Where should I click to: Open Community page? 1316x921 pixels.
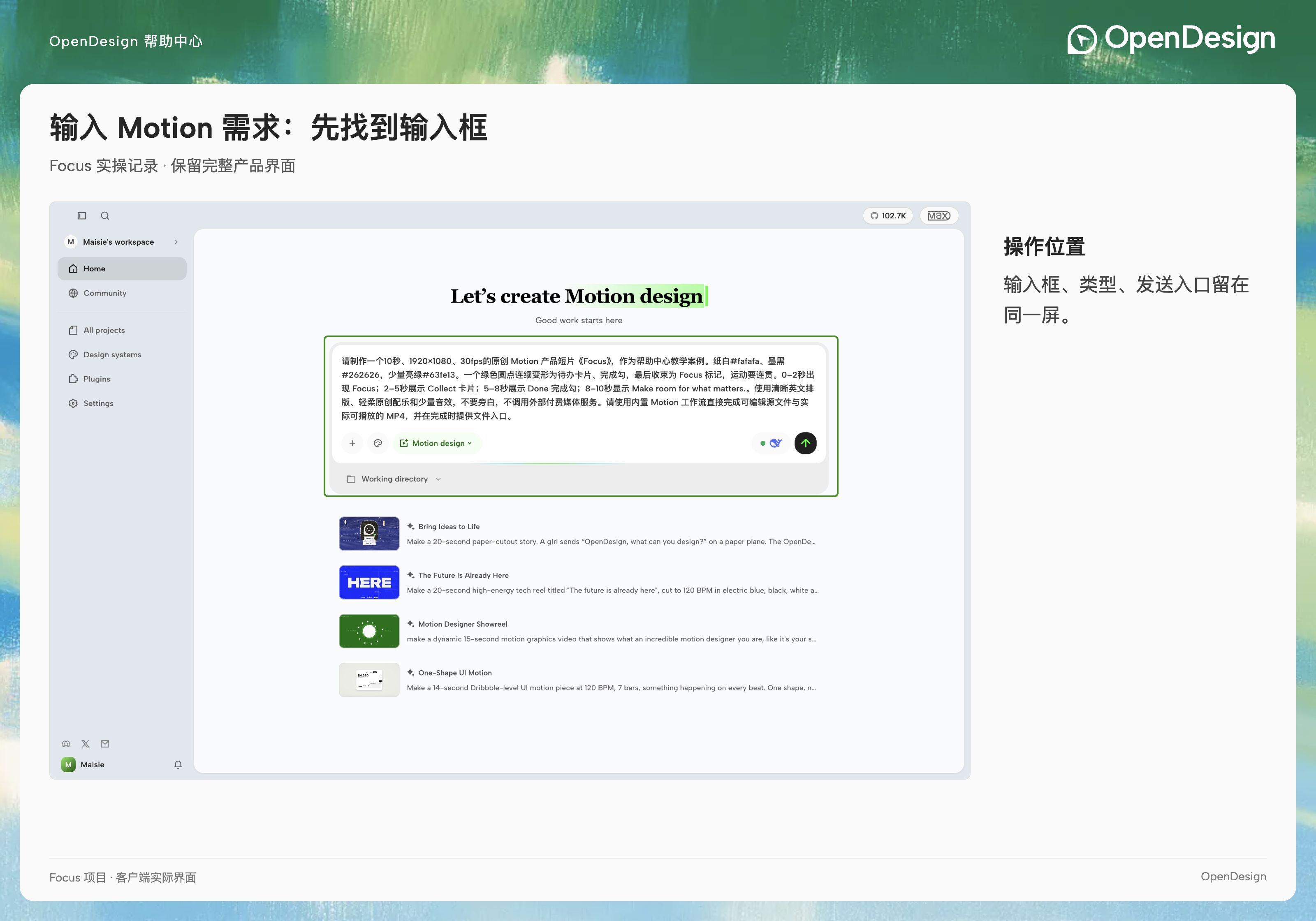(122, 293)
